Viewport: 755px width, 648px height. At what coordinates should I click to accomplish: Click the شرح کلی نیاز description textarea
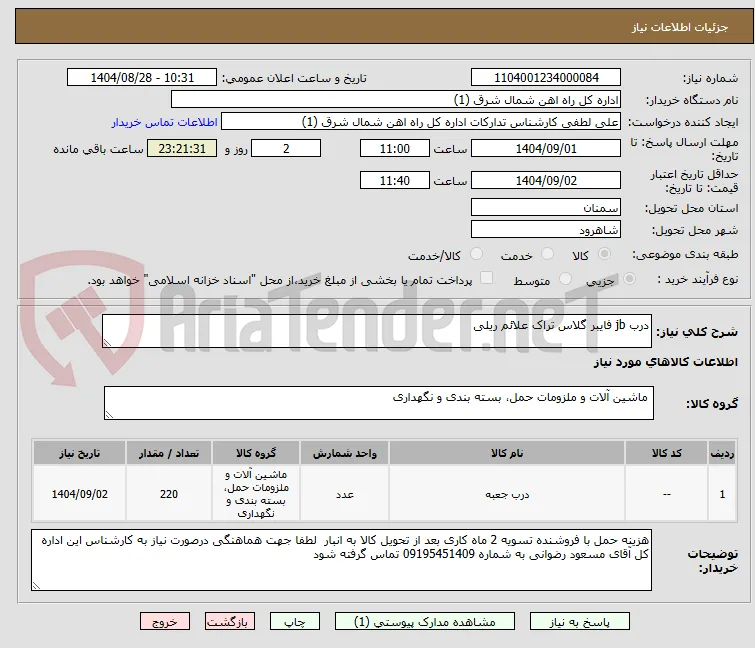[377, 331]
